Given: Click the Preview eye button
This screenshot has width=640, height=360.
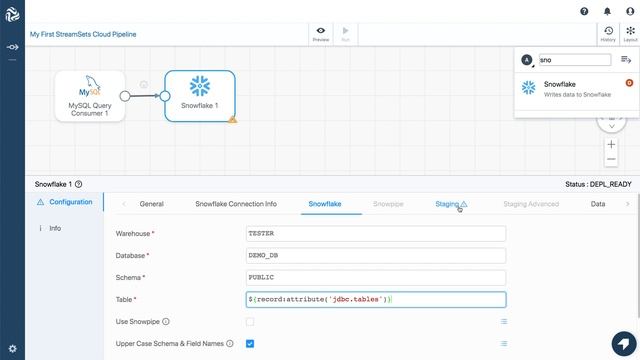Looking at the screenshot, I should pos(321,34).
